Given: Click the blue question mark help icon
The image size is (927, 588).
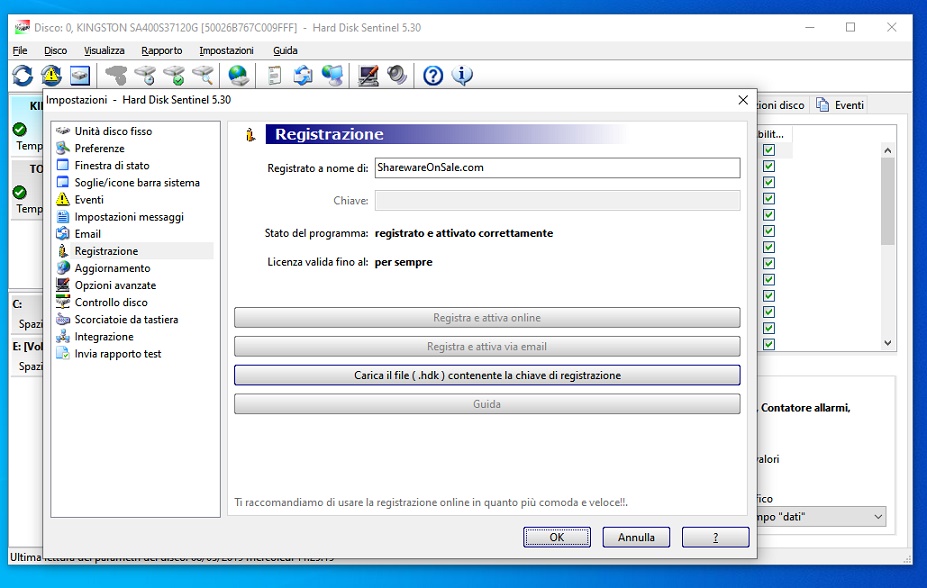Looking at the screenshot, I should pos(433,76).
